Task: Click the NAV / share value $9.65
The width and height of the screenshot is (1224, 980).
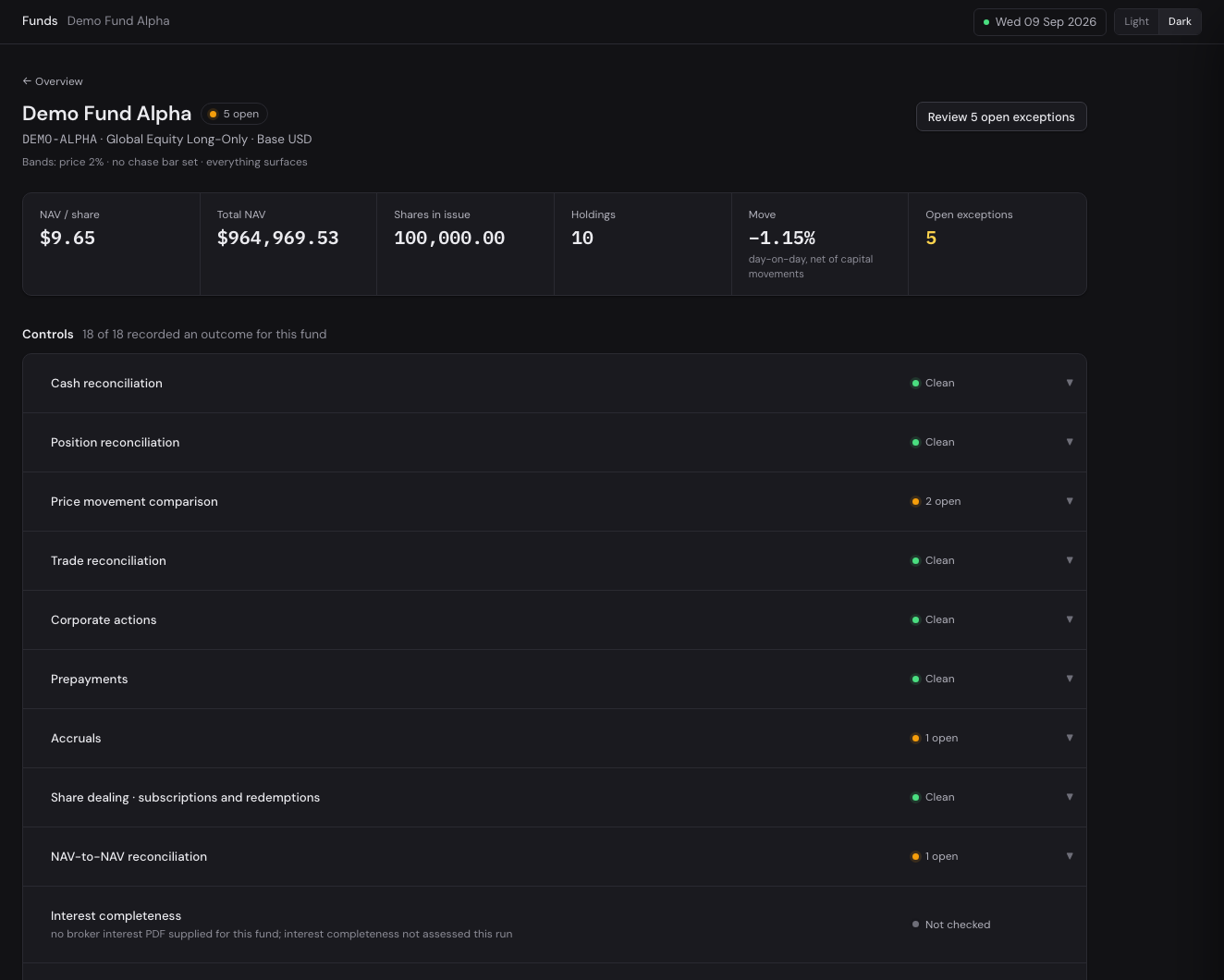Action: [x=67, y=238]
